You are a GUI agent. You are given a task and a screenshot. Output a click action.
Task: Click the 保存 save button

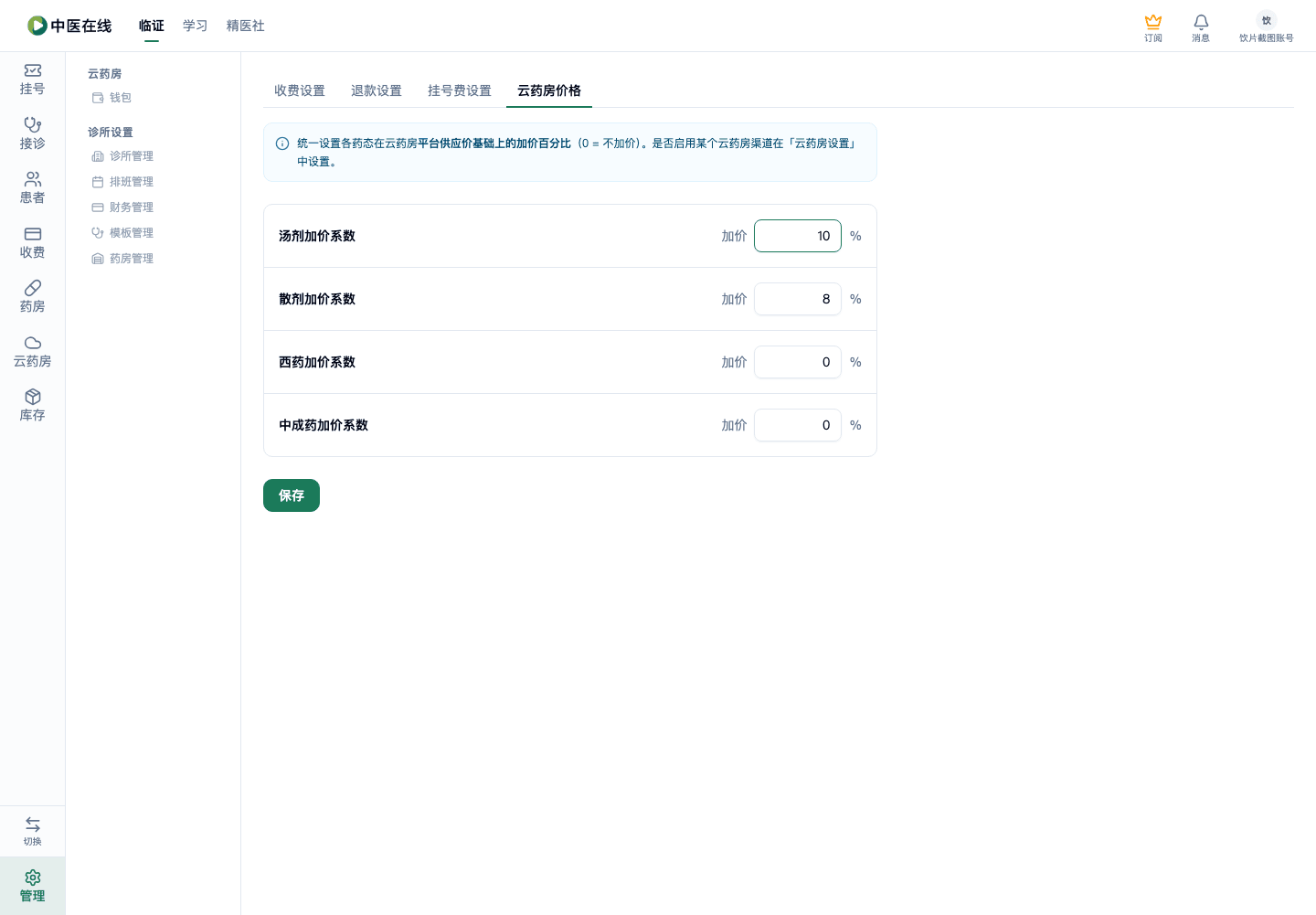(x=292, y=495)
